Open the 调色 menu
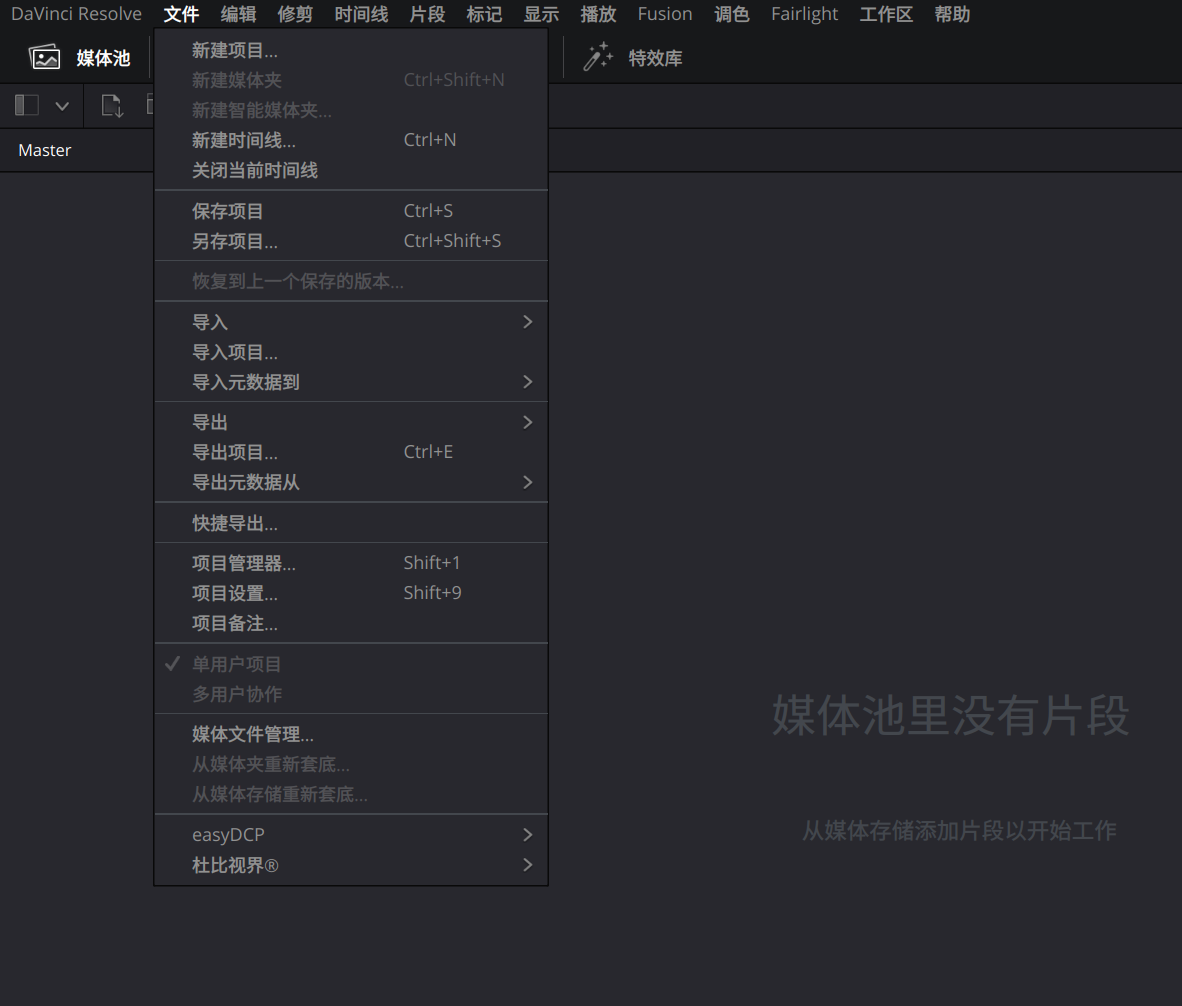 click(x=731, y=14)
